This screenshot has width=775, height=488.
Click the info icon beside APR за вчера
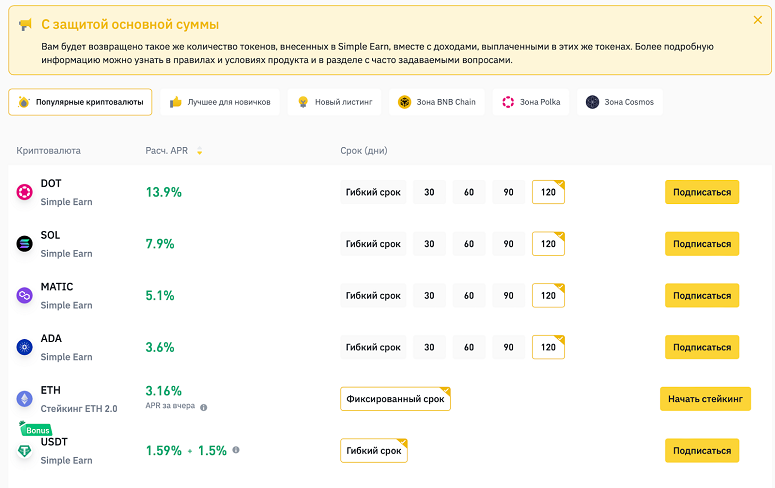tap(204, 407)
